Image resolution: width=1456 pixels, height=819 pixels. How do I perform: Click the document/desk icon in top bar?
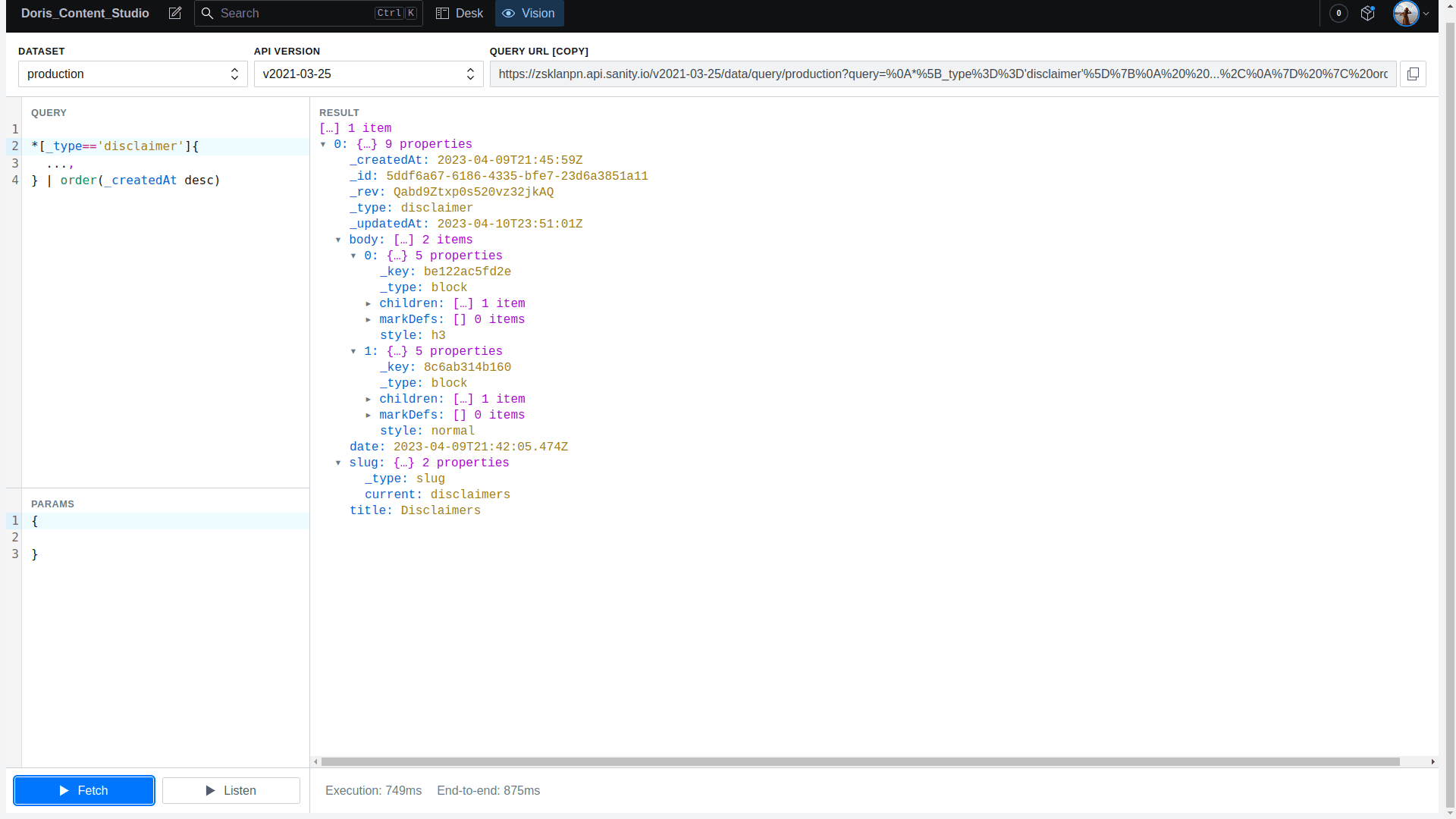pos(459,13)
